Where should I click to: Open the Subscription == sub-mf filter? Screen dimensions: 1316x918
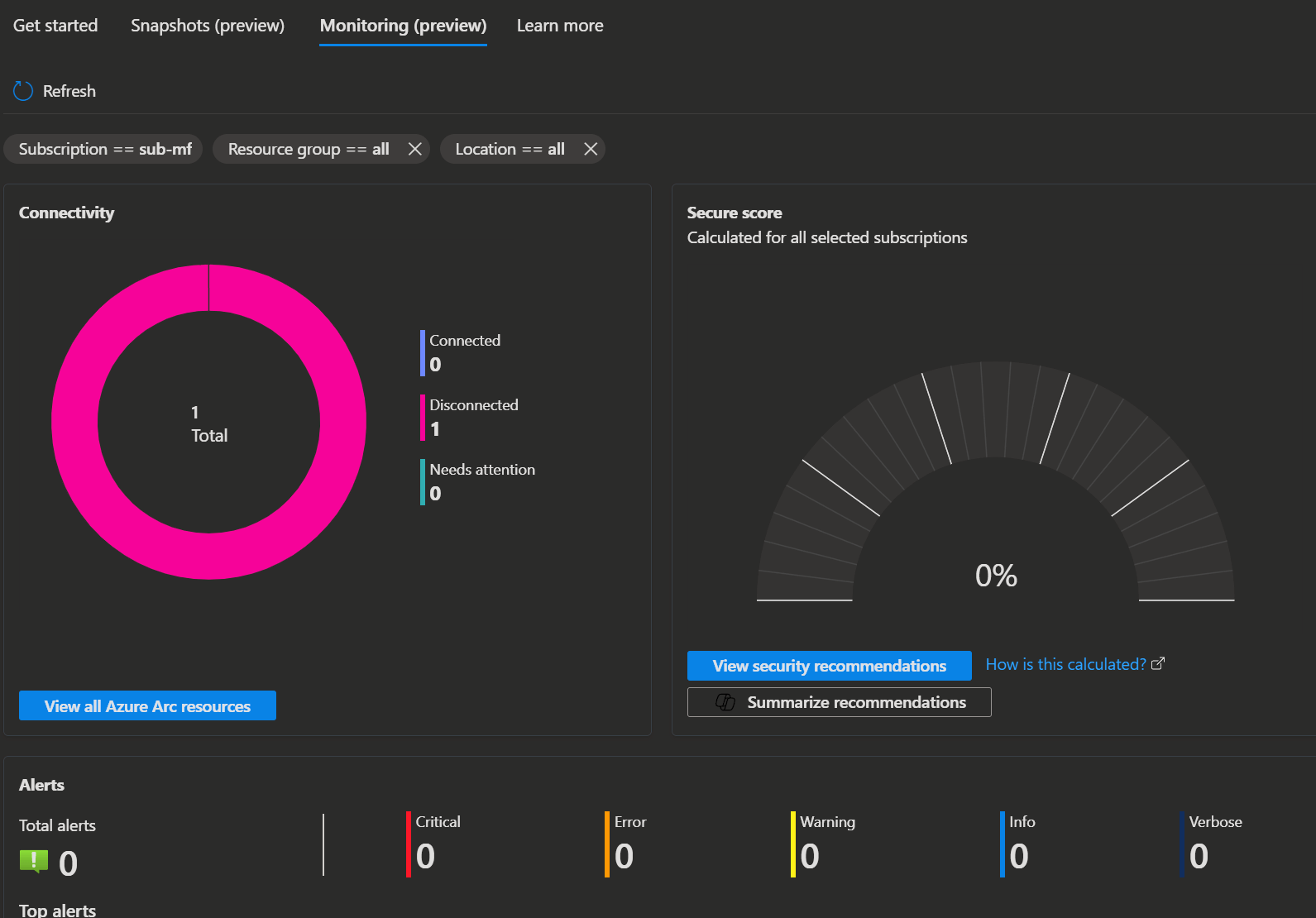pos(104,149)
